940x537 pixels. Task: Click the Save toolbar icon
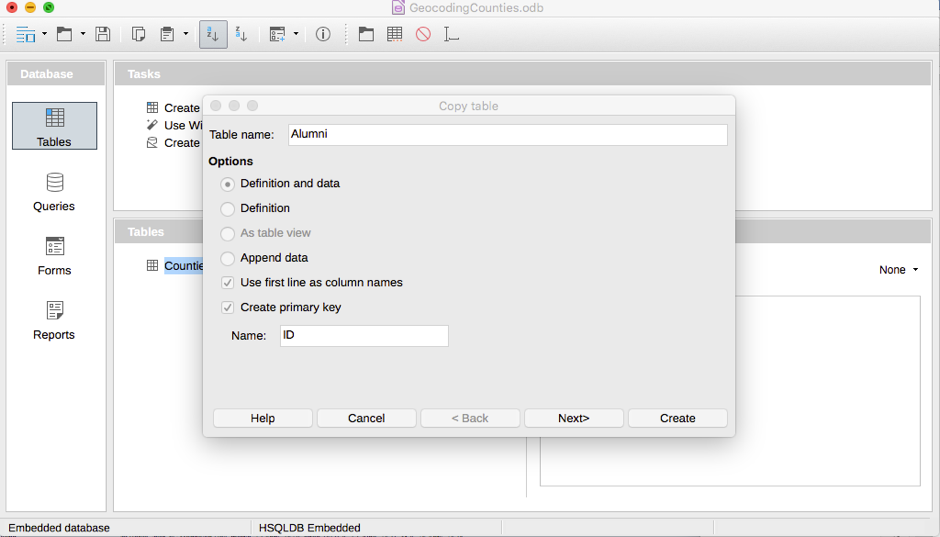[103, 34]
